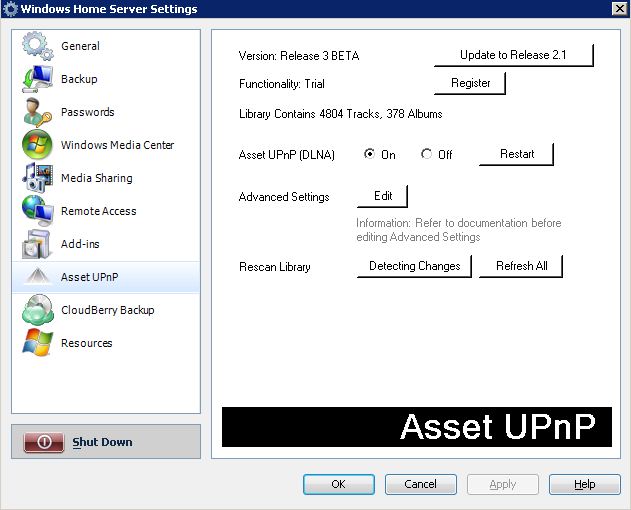Click the red Shut Down power icon

(44, 442)
